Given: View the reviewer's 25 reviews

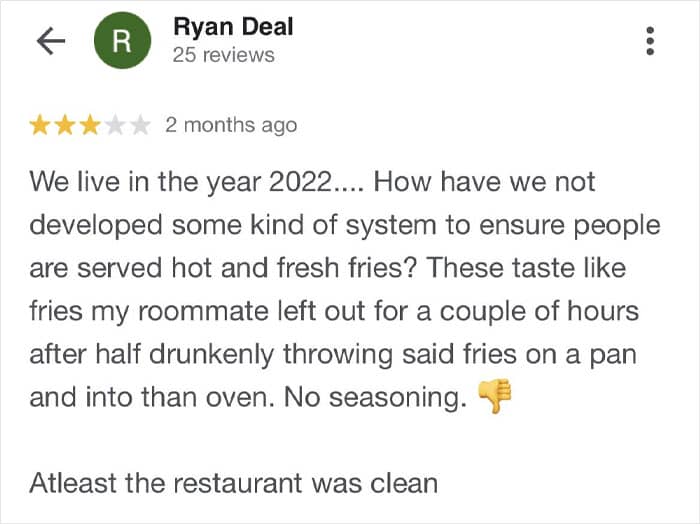Looking at the screenshot, I should tap(223, 54).
